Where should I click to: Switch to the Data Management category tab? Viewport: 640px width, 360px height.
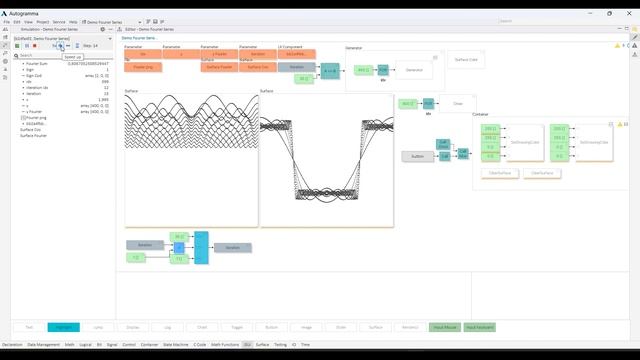[44, 345]
